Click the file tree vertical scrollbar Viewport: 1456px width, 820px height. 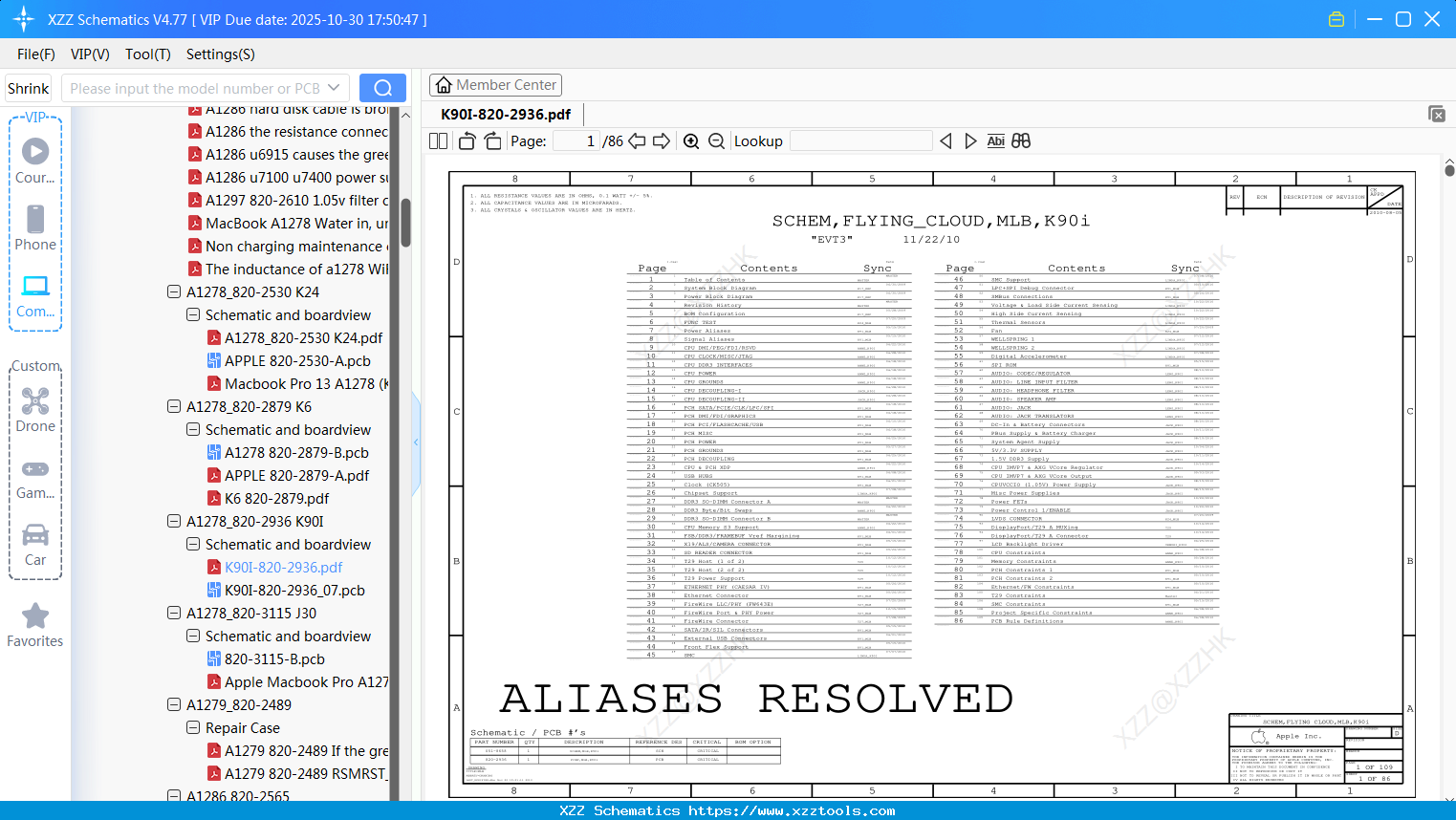(x=405, y=222)
